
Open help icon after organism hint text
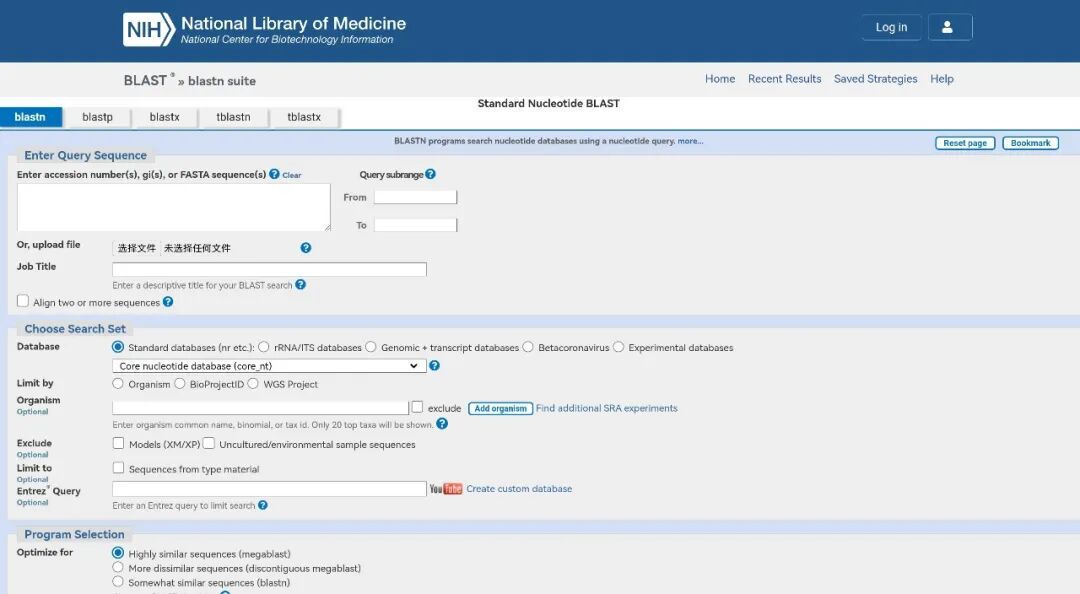(442, 424)
